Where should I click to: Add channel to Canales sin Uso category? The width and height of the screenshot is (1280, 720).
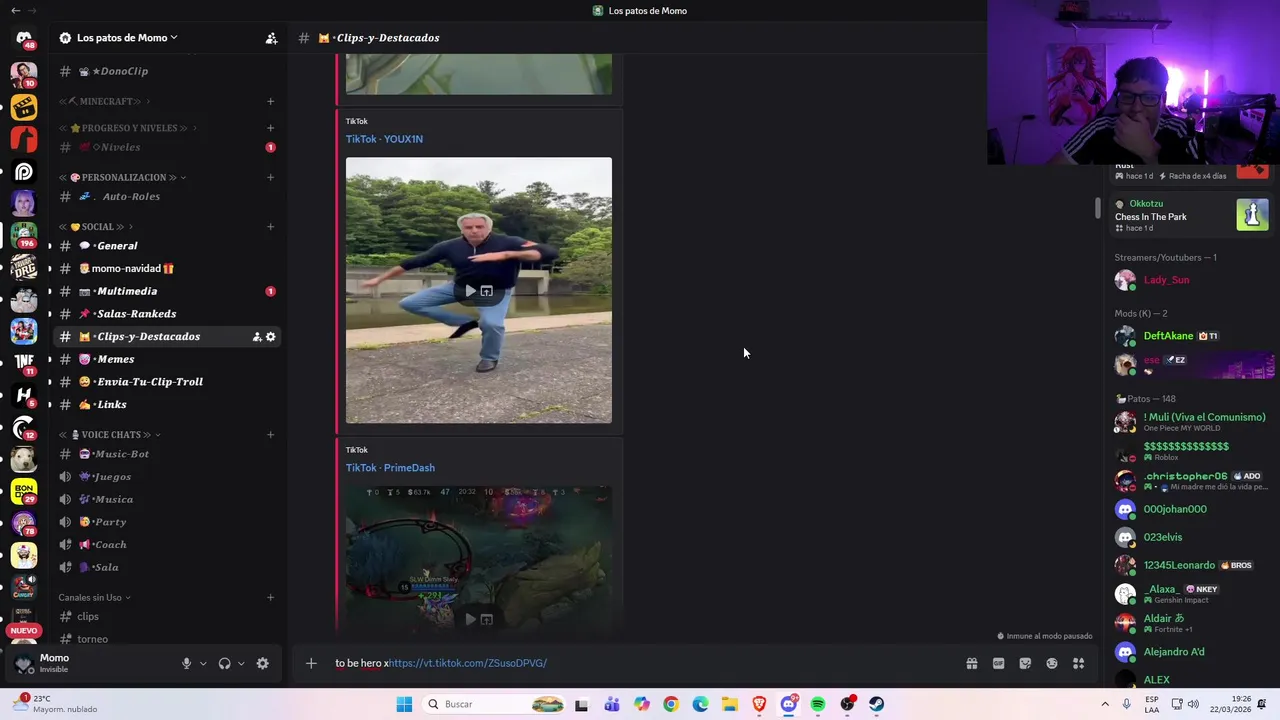click(270, 598)
